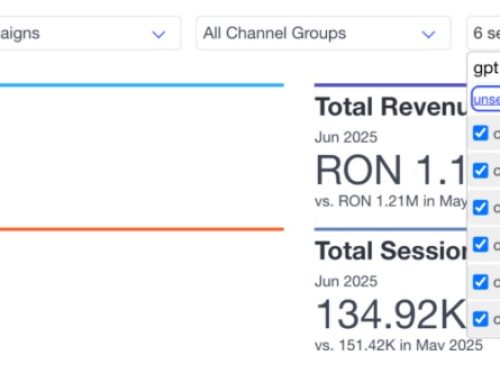The image size is (500, 383).
Task: Toggle the fourth checkbox in the list
Action: click(x=480, y=244)
